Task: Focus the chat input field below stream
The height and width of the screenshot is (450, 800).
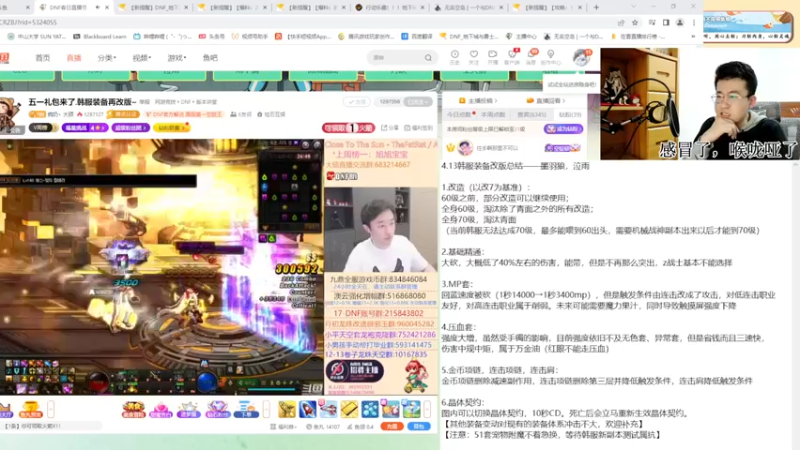Action: (51, 426)
